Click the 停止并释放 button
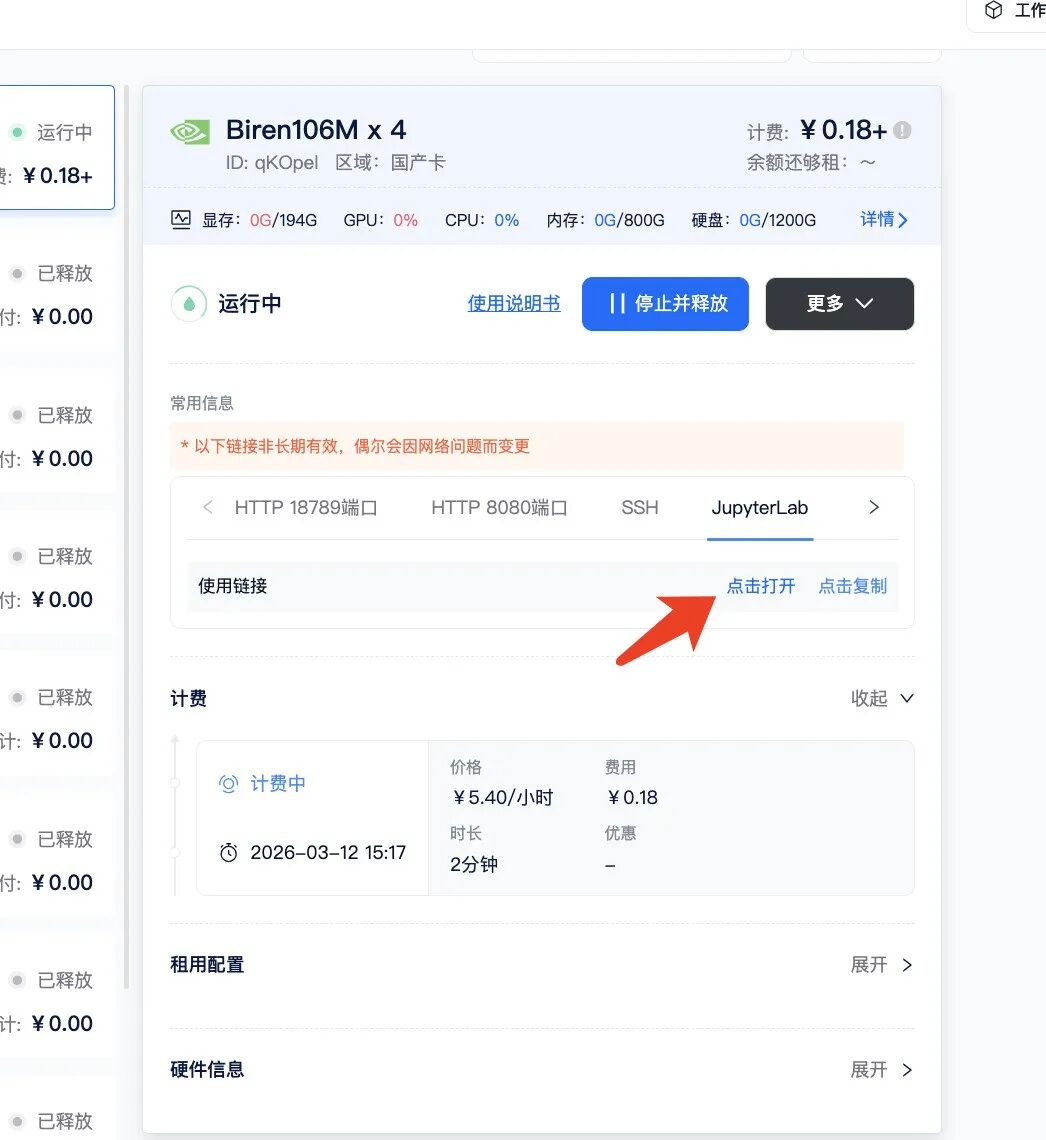This screenshot has height=1140, width=1046. [x=665, y=303]
